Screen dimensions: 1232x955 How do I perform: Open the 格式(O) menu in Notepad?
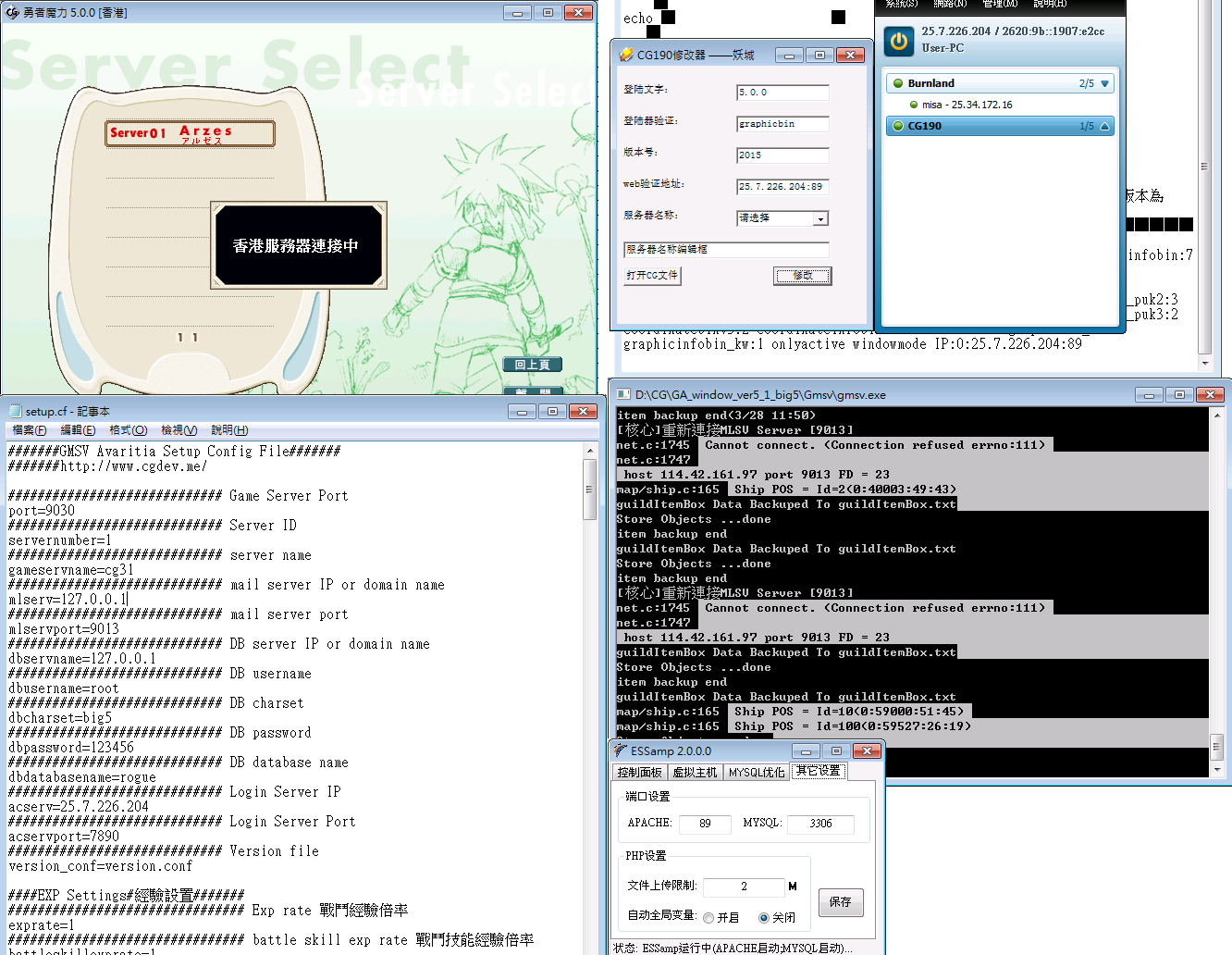pyautogui.click(x=128, y=430)
